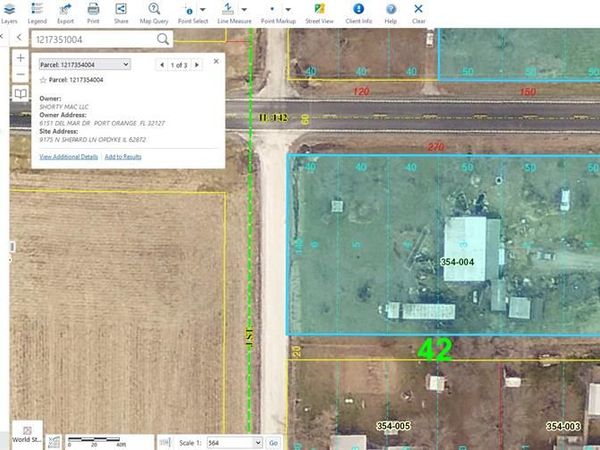This screenshot has width=600, height=450.
Task: Click the Print icon
Action: [x=93, y=12]
